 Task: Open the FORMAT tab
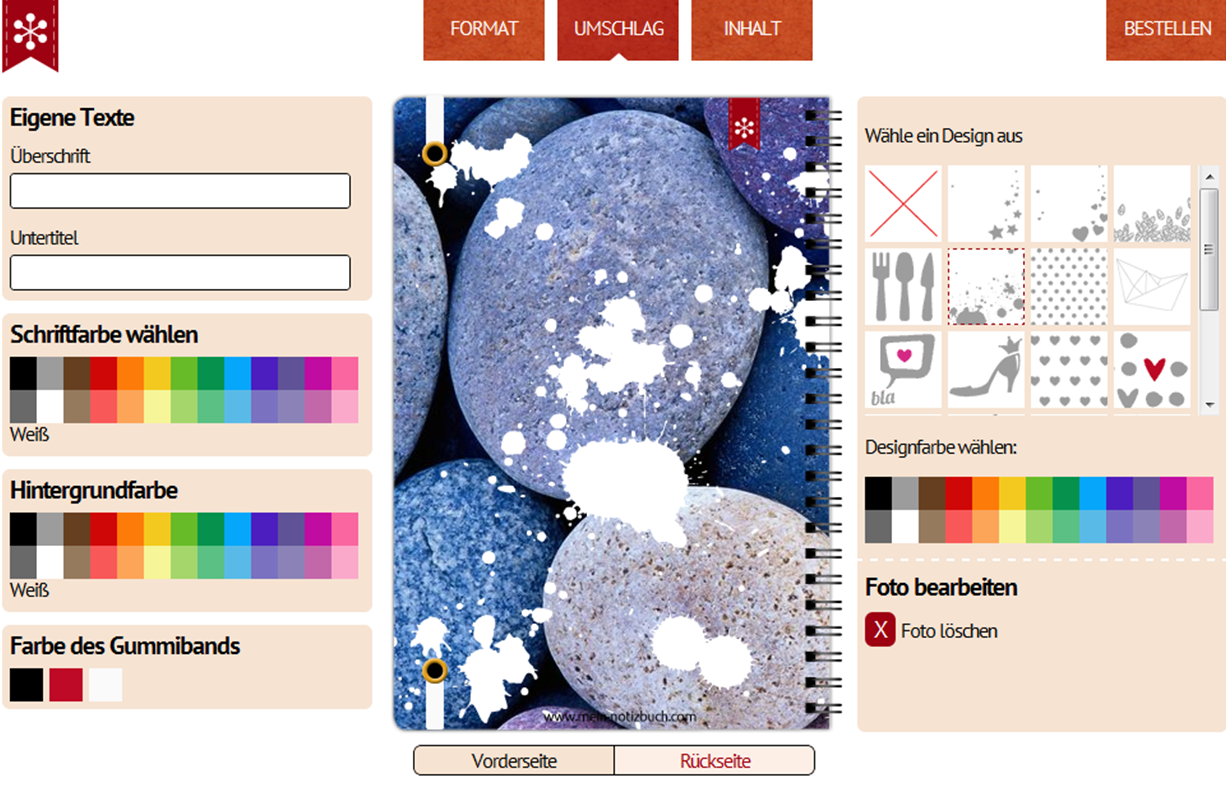coord(484,30)
